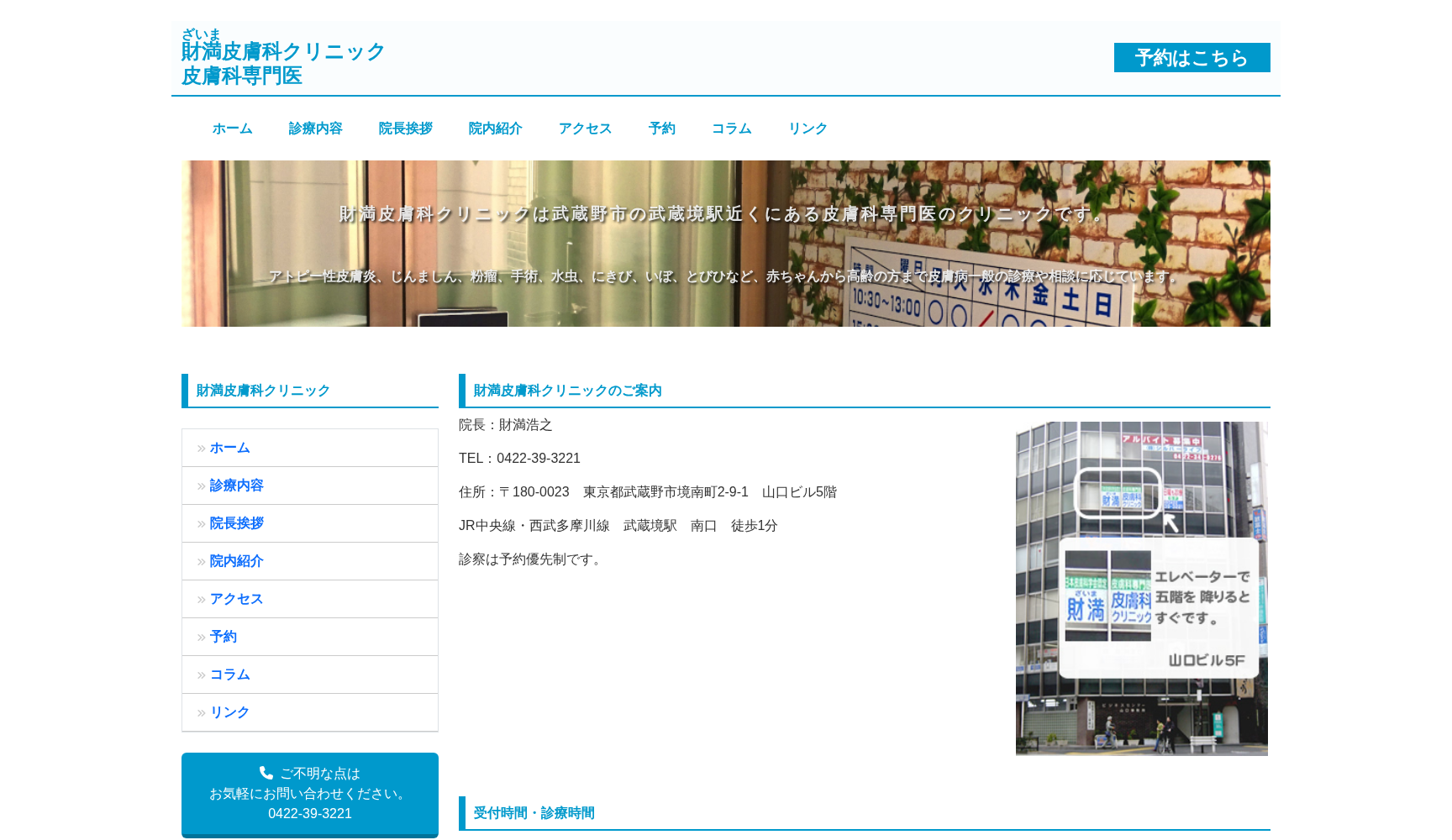The image size is (1452, 840).
Task: Click the 予約はこちら reservation button
Action: click(1192, 58)
